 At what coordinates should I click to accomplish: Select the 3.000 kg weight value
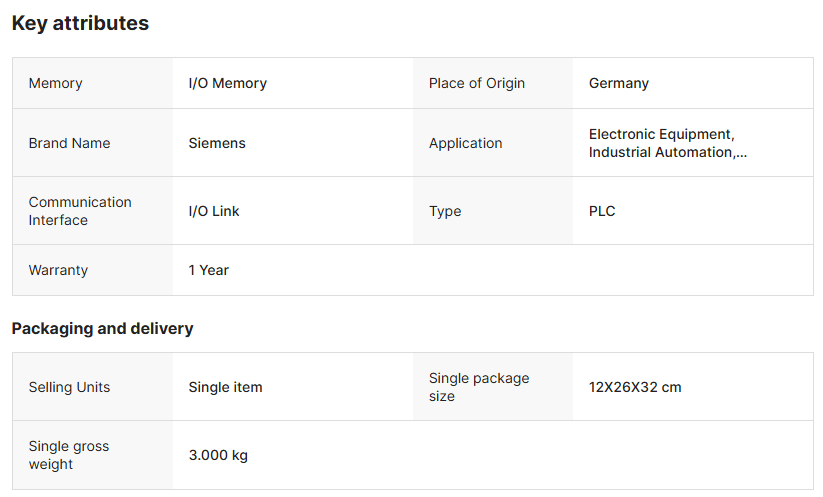217,455
